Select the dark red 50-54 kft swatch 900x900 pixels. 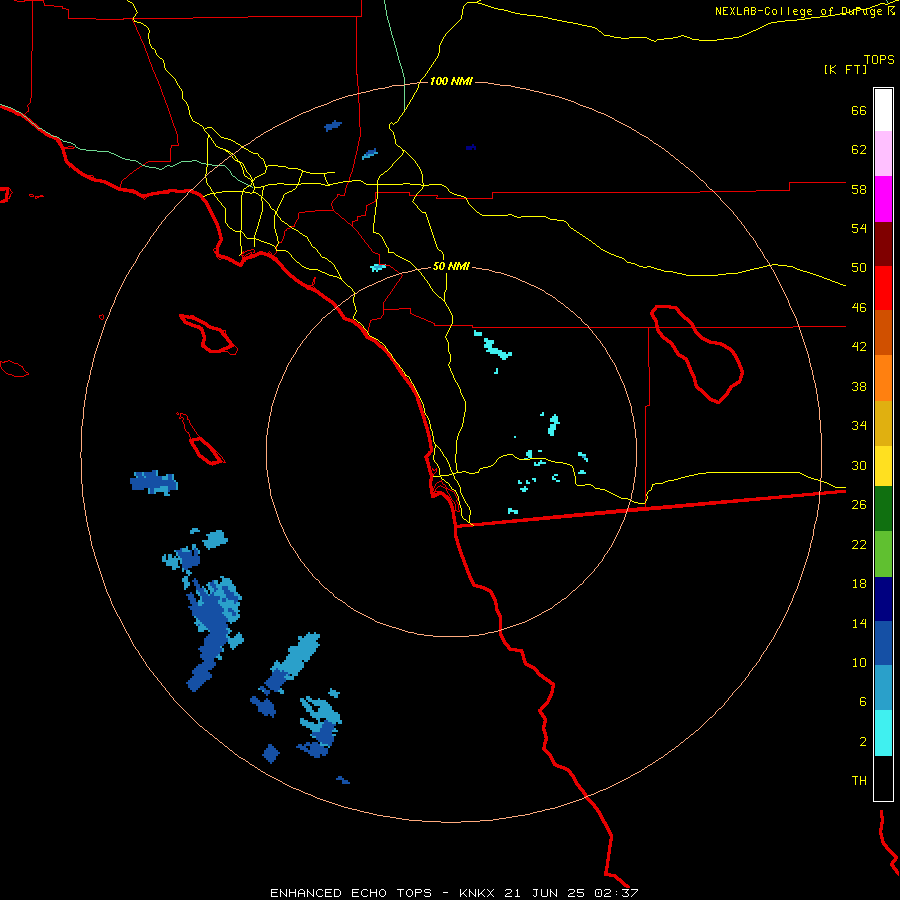point(883,243)
